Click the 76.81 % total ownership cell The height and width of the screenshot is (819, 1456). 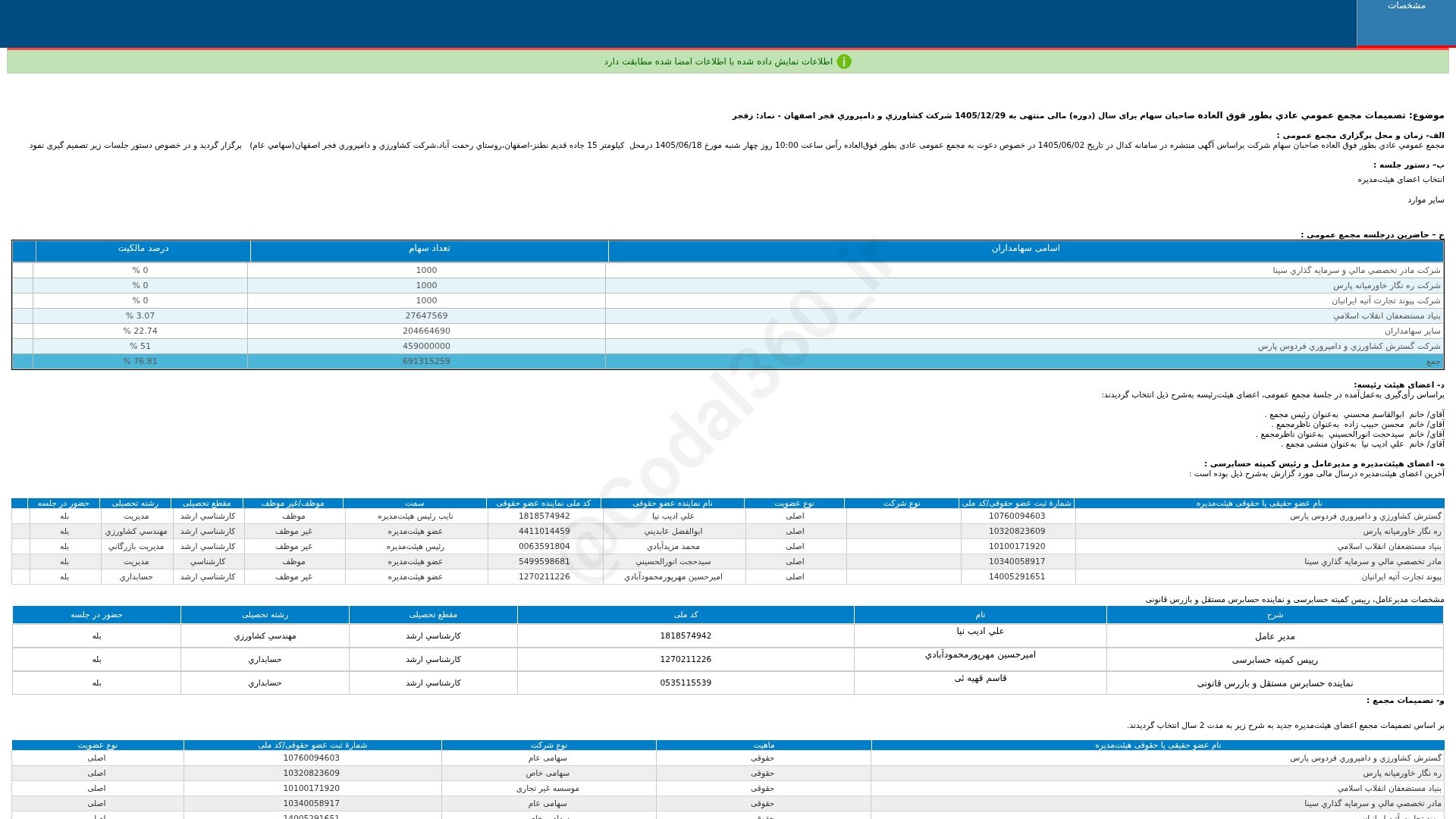[x=140, y=362]
